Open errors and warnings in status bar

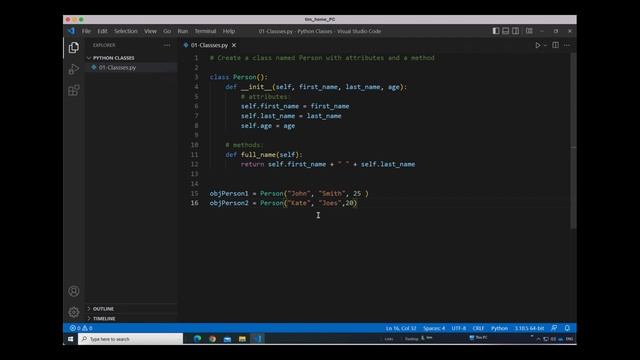point(81,328)
